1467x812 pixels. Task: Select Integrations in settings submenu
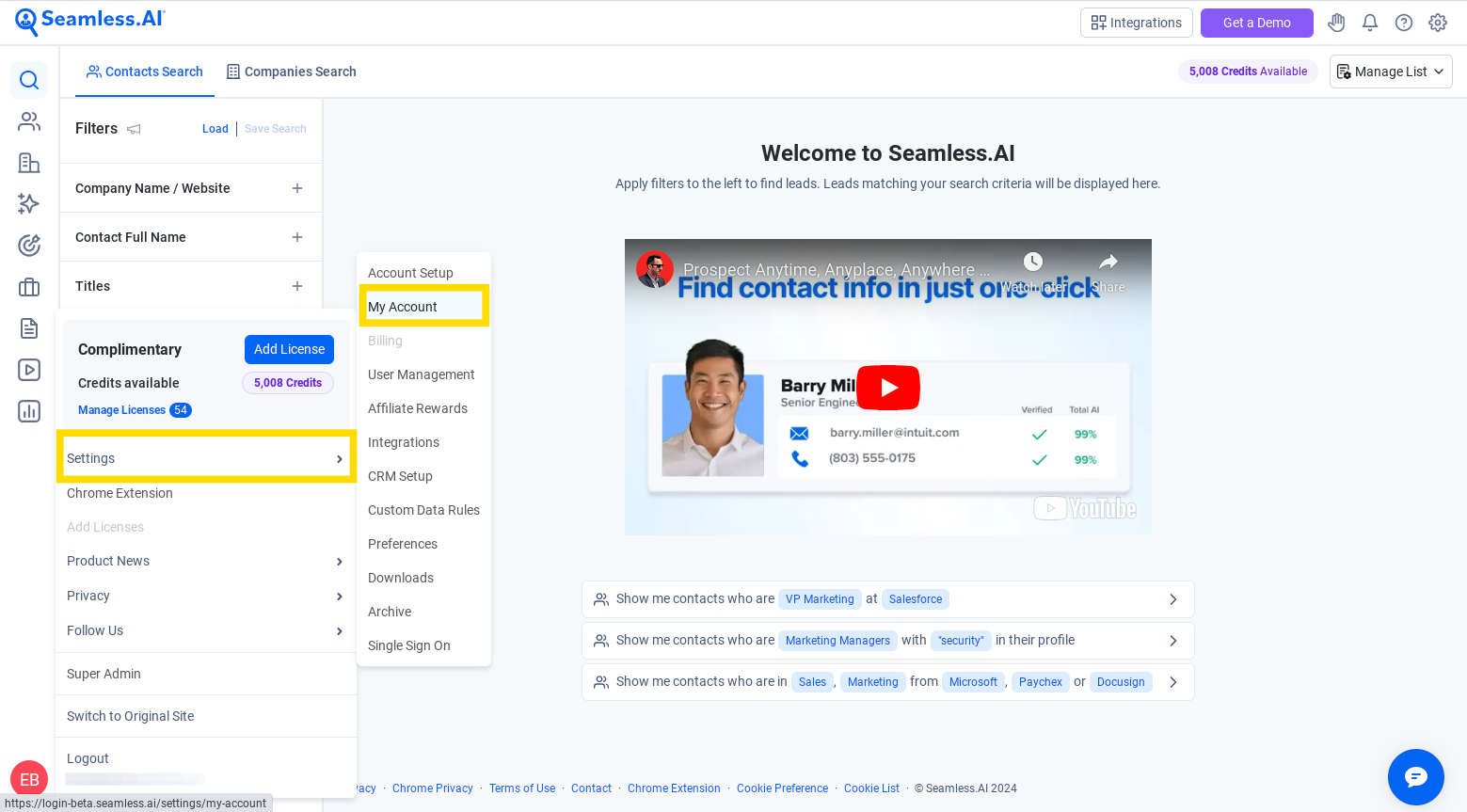(x=424, y=442)
